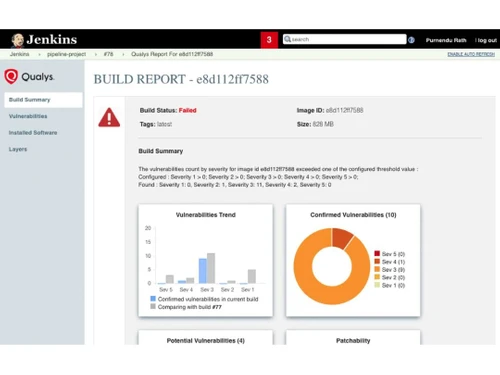The height and width of the screenshot is (375, 500).
Task: Open pipeline-project breadcrumb
Action: pos(66,54)
